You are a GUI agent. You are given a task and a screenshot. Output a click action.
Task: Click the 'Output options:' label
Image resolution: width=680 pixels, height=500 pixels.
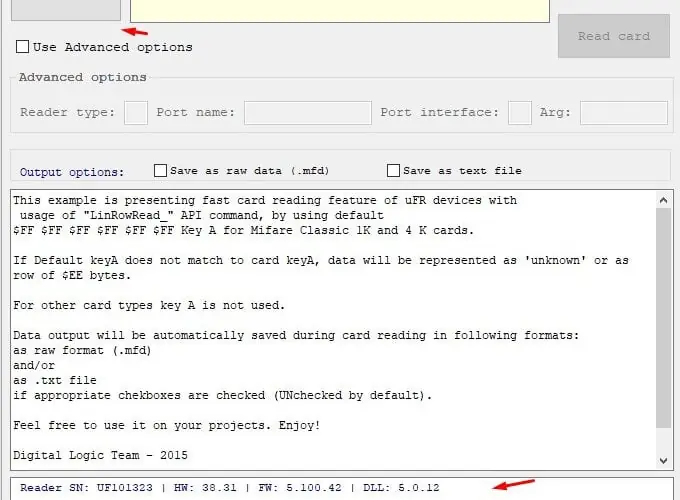(x=72, y=172)
